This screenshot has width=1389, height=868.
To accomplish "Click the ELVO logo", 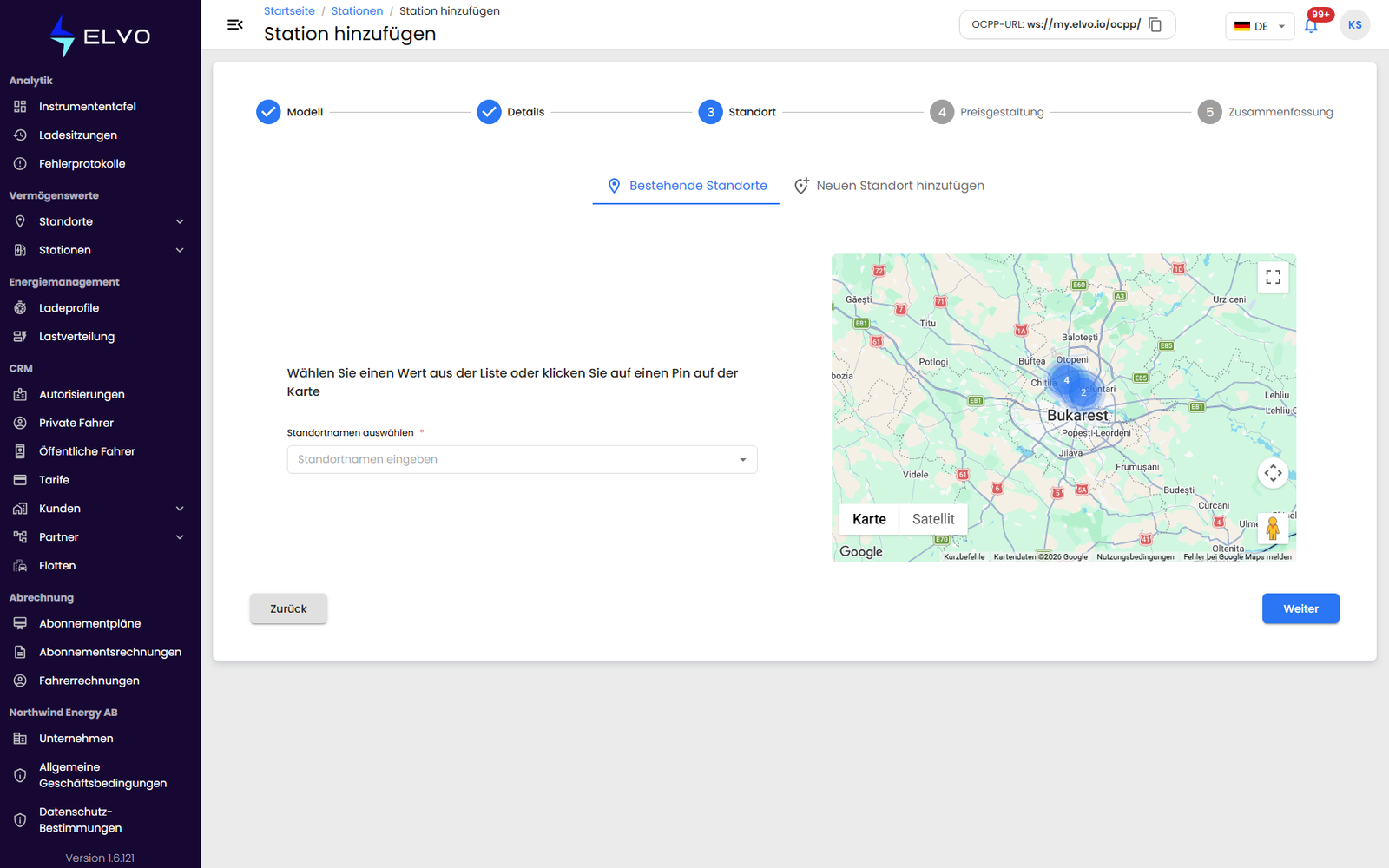I will click(100, 36).
